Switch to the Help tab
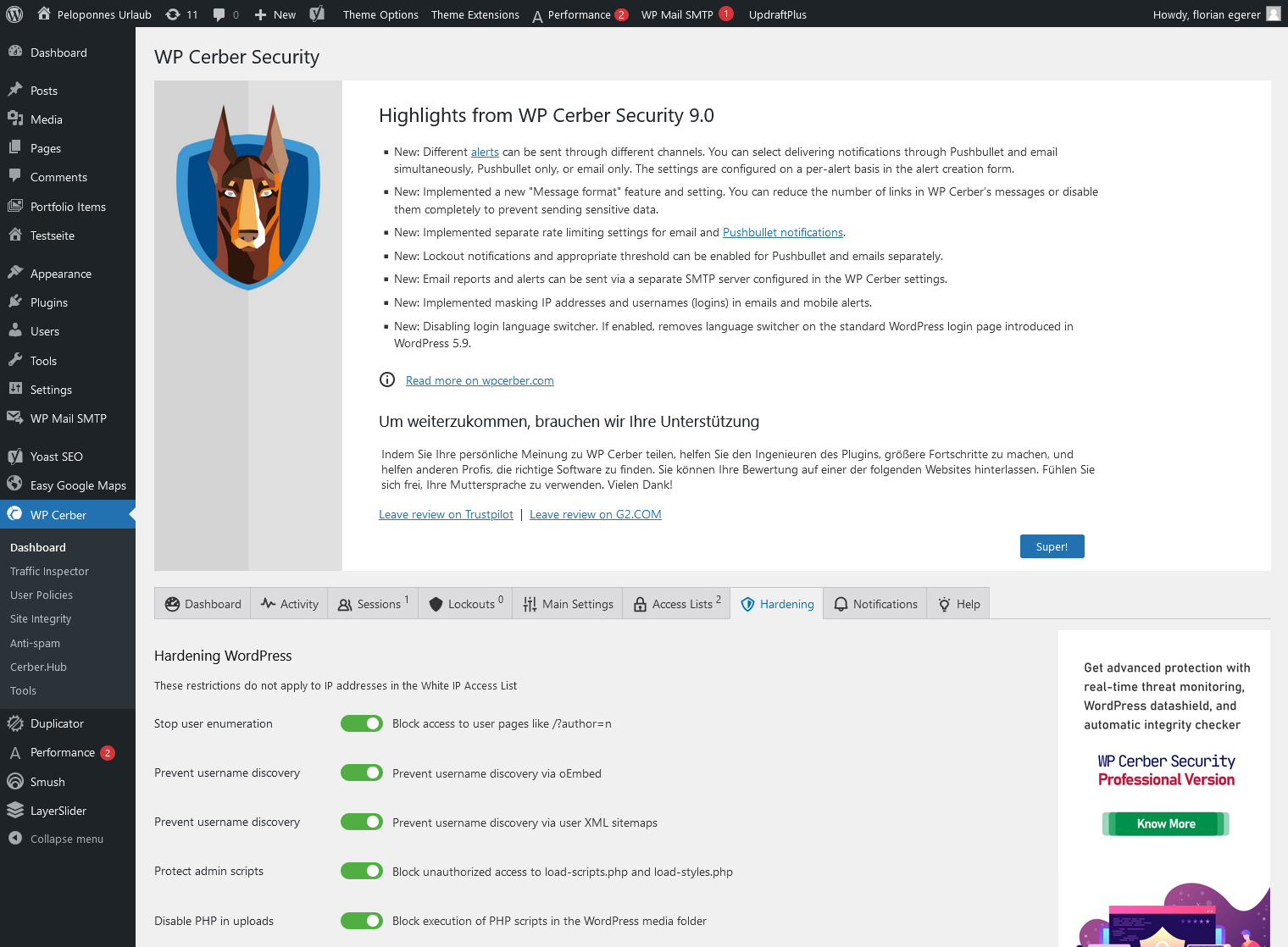Viewport: 1288px width, 947px height. [958, 604]
